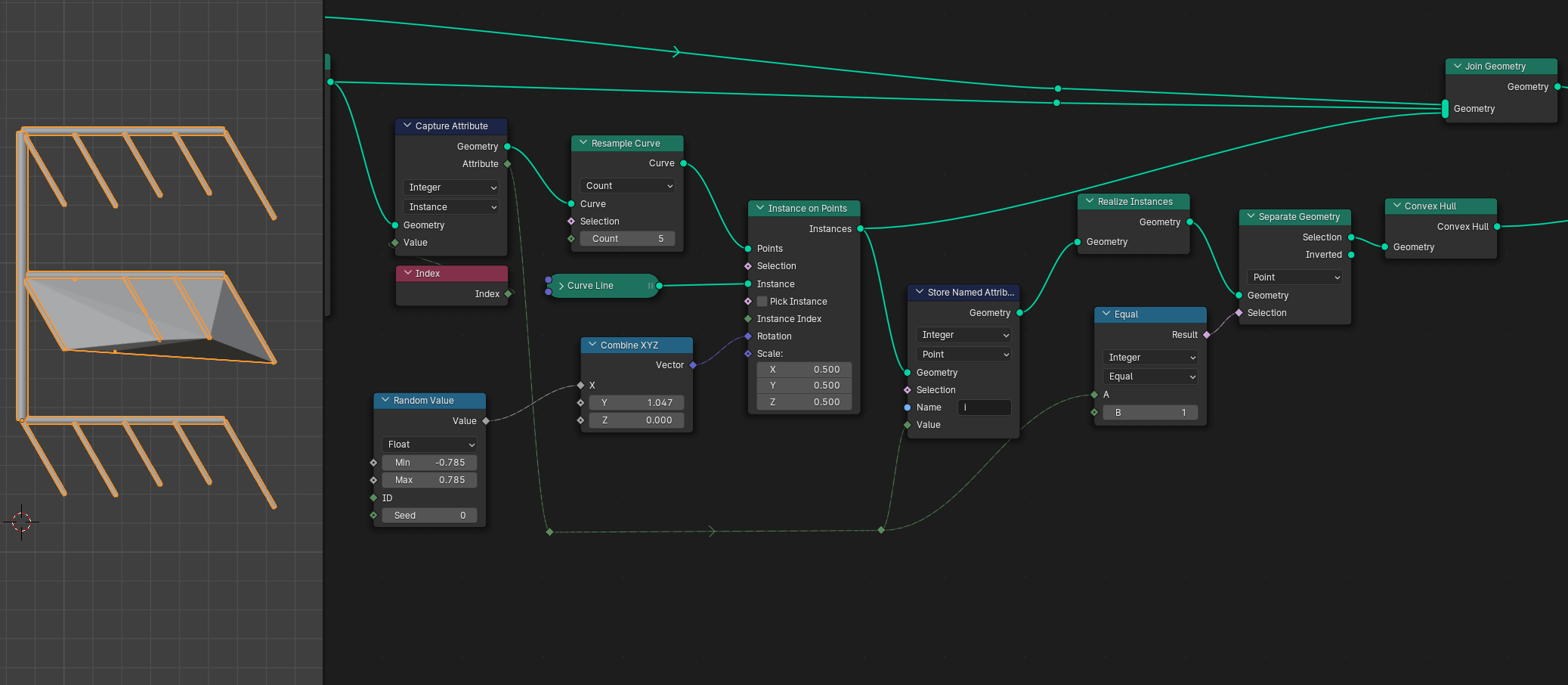Click Capture Attribute Geometry input socket
Viewport: 1568px width, 685px height.
coord(395,225)
